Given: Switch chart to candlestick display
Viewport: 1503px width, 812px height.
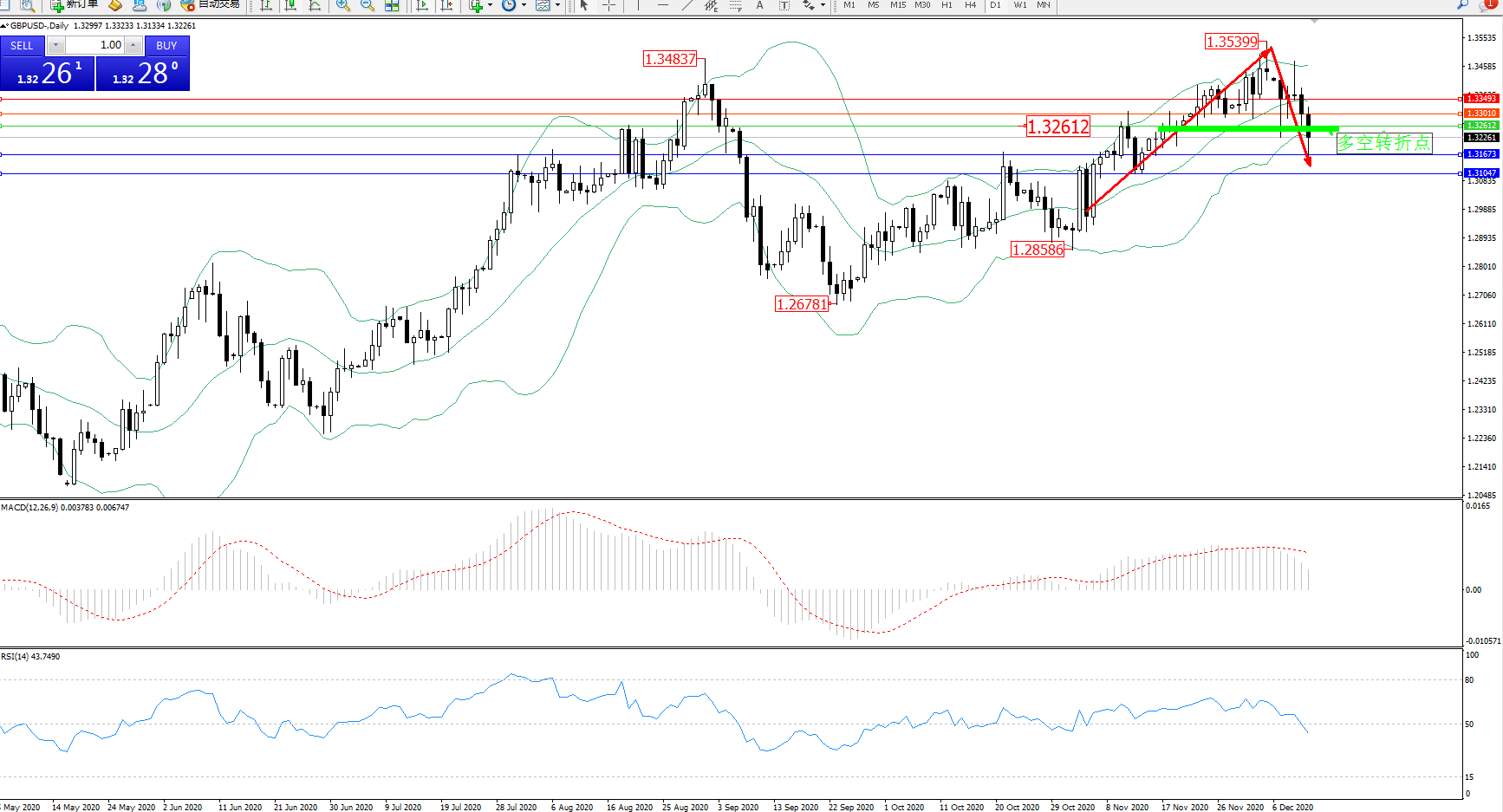Looking at the screenshot, I should [x=290, y=5].
